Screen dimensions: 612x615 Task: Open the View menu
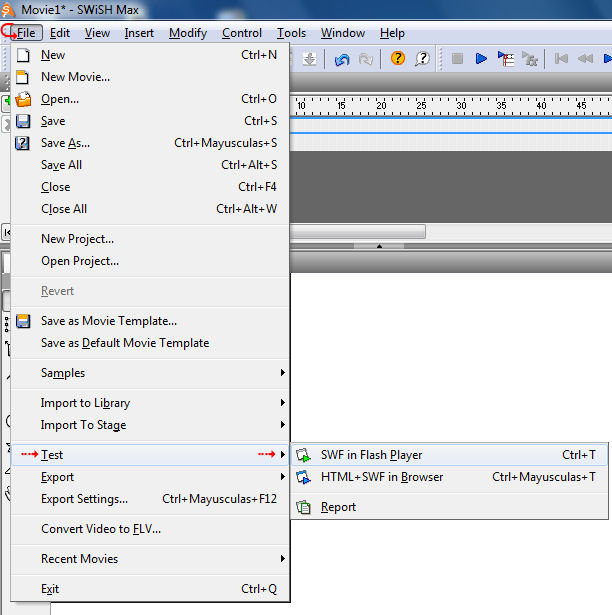(x=97, y=33)
